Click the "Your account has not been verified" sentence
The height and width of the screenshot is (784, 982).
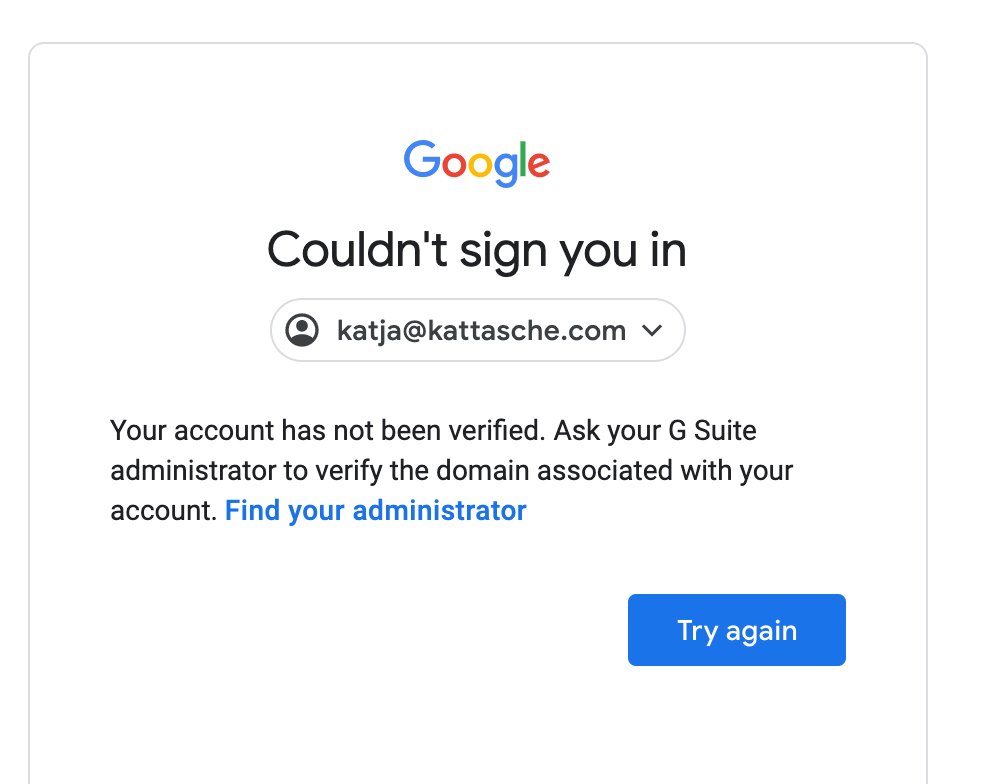tap(327, 431)
